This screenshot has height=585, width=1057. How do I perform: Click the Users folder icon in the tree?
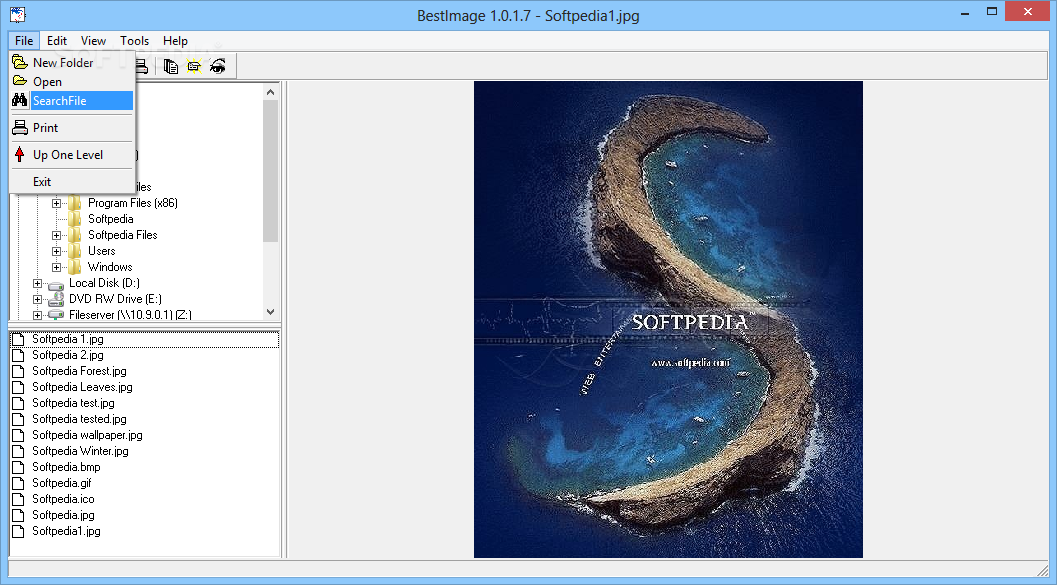(x=75, y=251)
